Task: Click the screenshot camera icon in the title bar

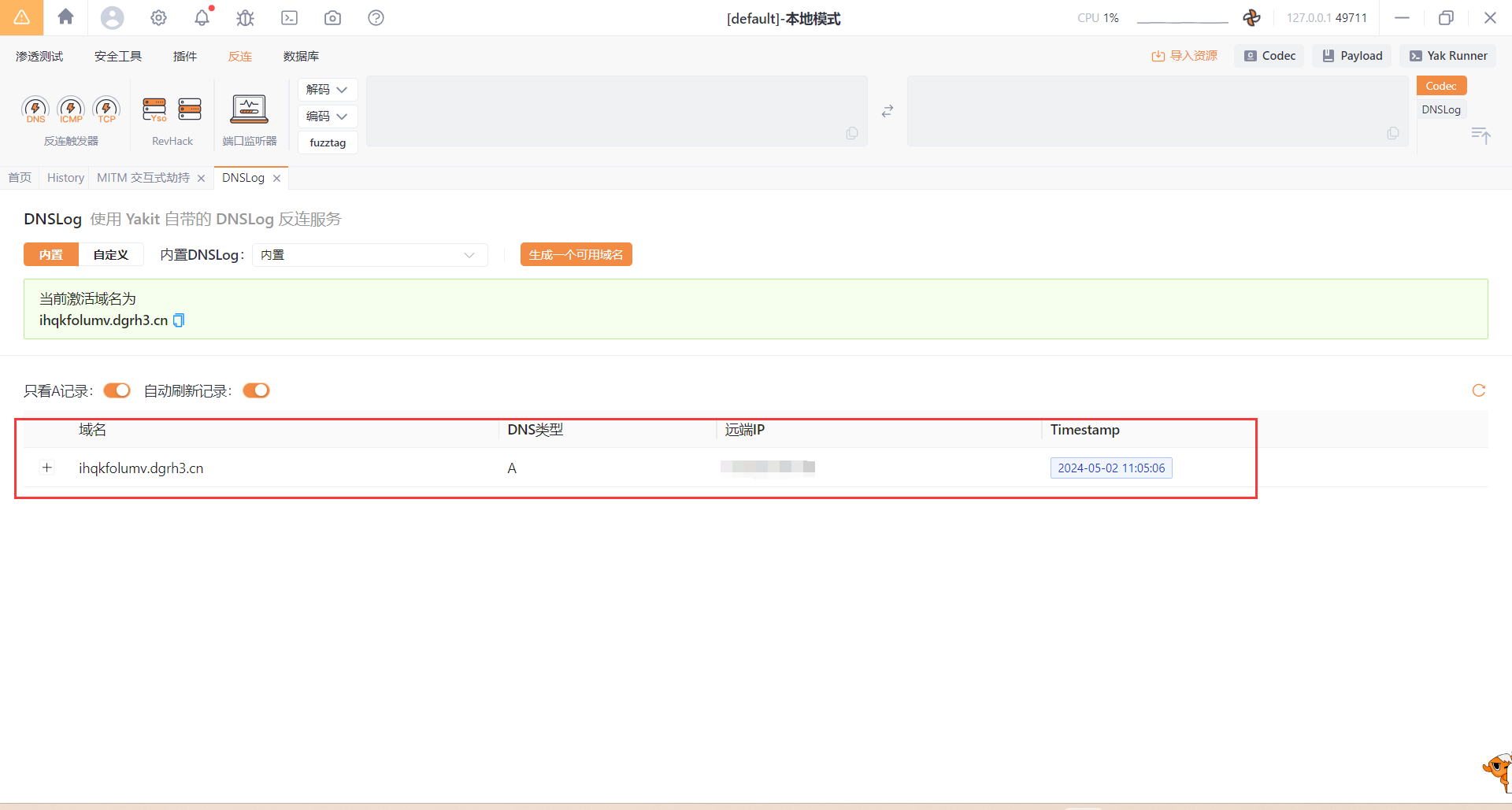Action: pyautogui.click(x=332, y=18)
